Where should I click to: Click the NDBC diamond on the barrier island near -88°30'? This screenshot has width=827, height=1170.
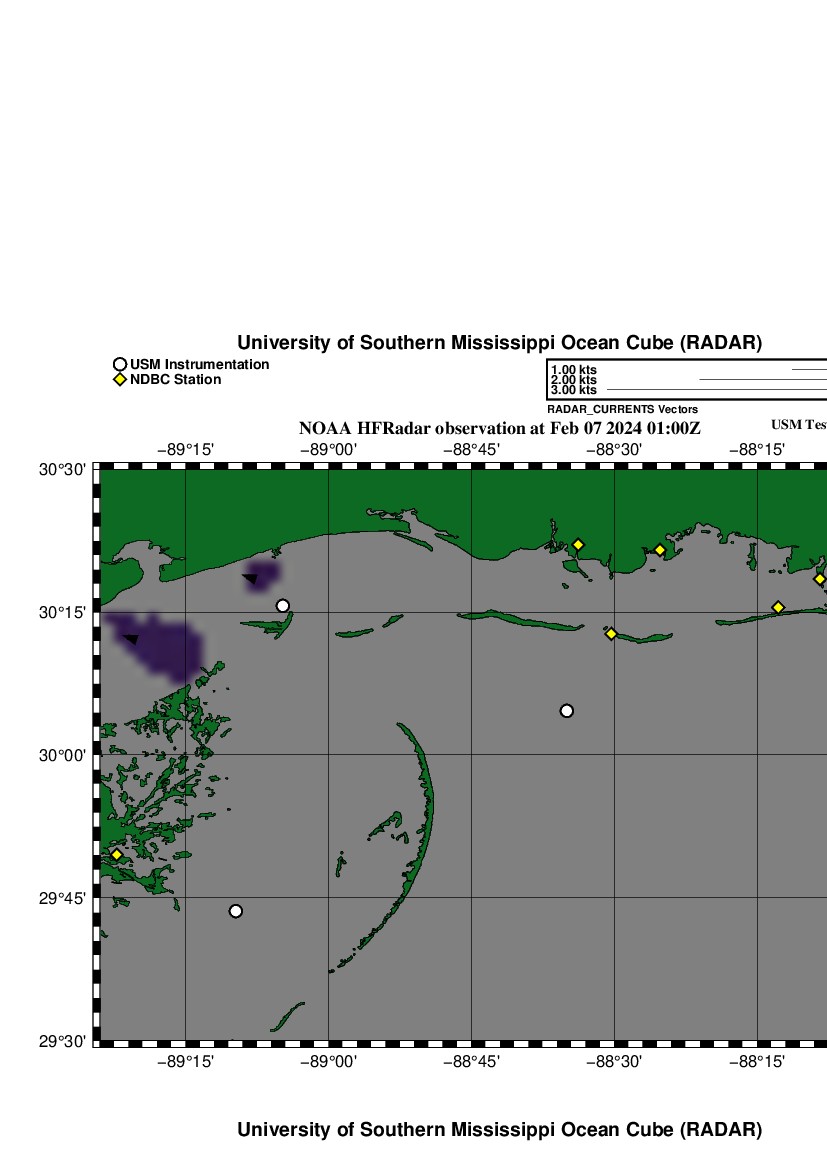click(x=611, y=634)
